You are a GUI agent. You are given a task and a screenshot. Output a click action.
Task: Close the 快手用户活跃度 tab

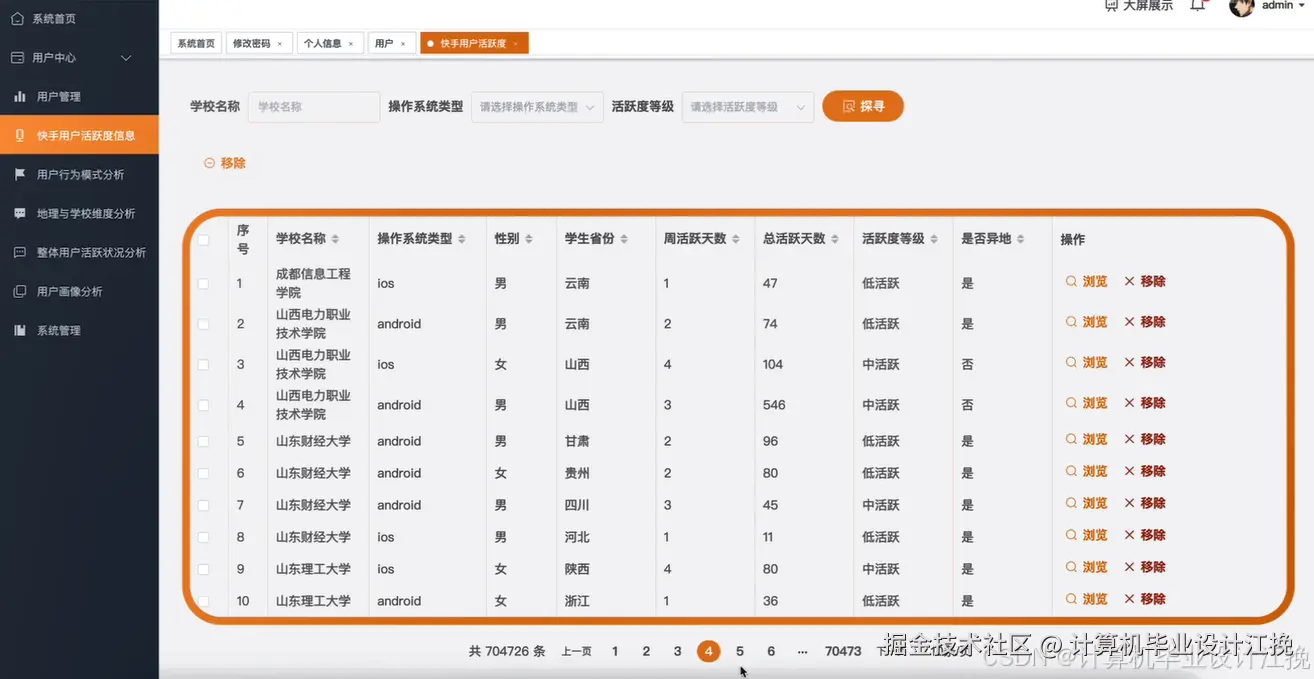[x=515, y=44]
